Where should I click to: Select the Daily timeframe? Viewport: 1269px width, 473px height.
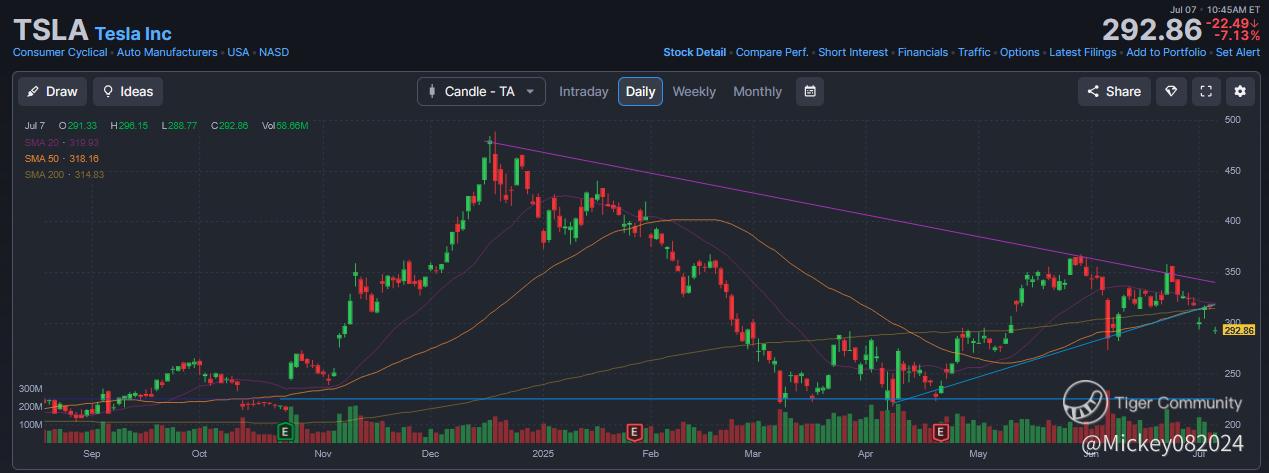640,91
